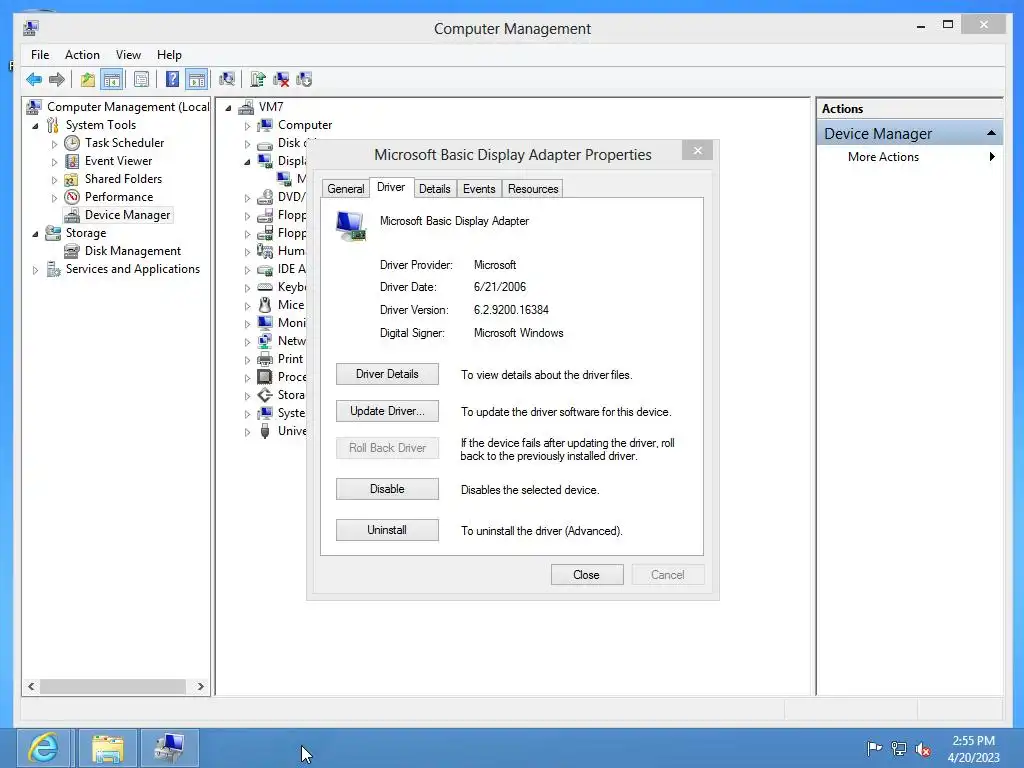Select Event Viewer in the console tree

click(x=118, y=161)
